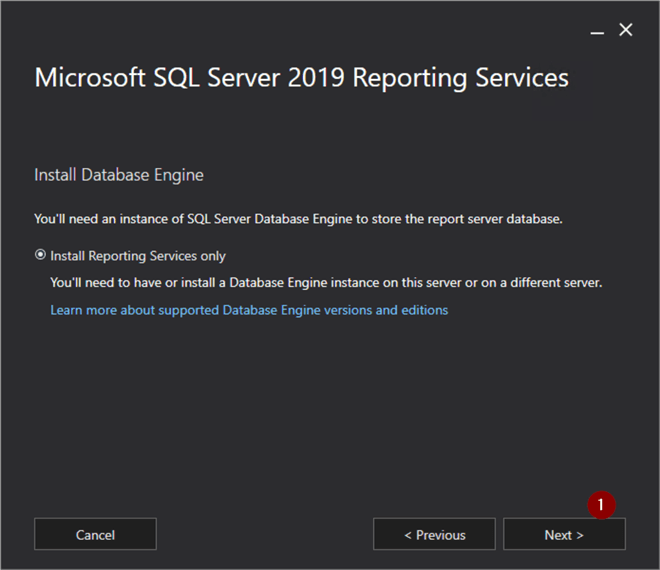Click the left chevron on Previous button
660x570 pixels.
click(x=408, y=535)
